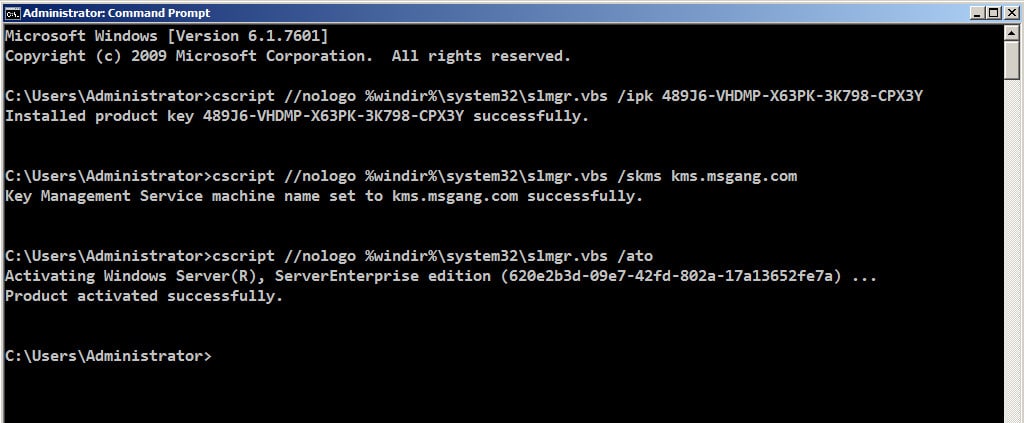Viewport: 1024px width, 423px height.
Task: Maximize the Command Prompt window
Action: click(x=993, y=12)
